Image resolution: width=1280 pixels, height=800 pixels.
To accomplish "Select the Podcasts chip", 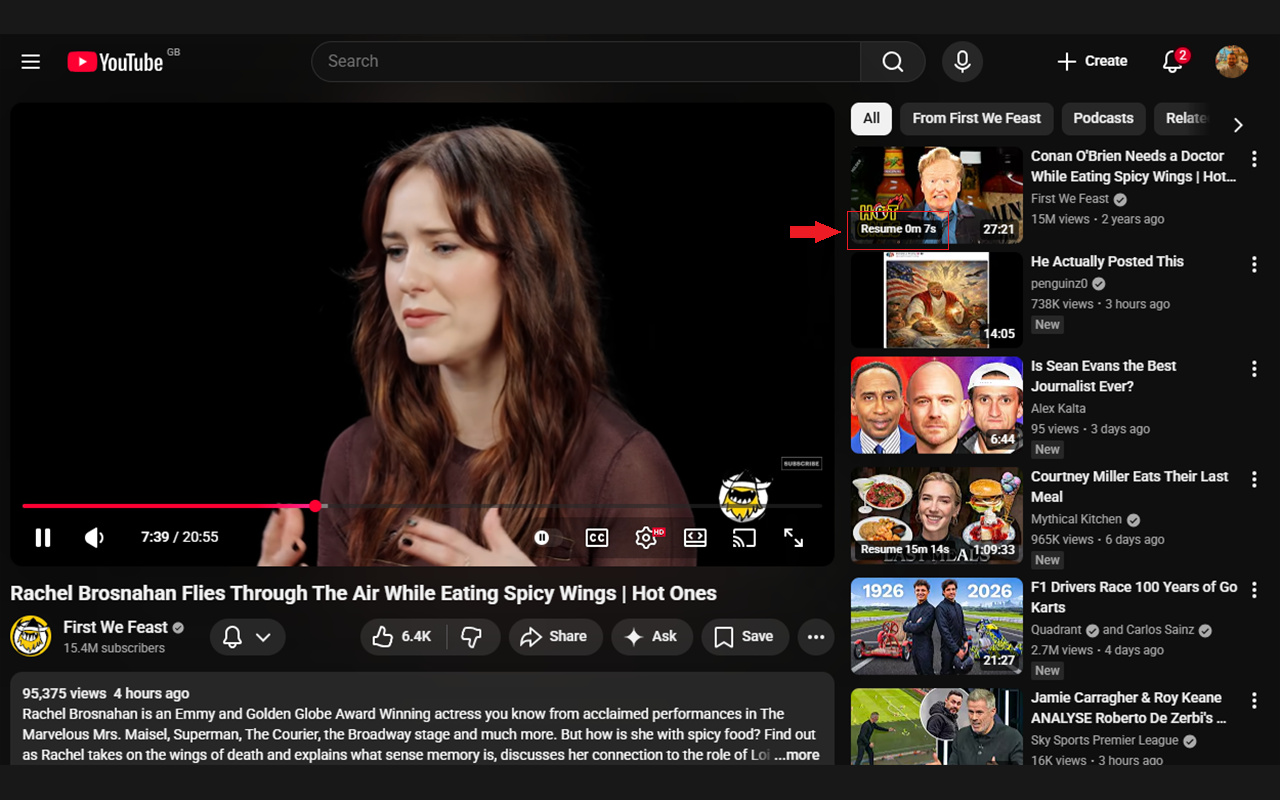I will coord(1103,118).
